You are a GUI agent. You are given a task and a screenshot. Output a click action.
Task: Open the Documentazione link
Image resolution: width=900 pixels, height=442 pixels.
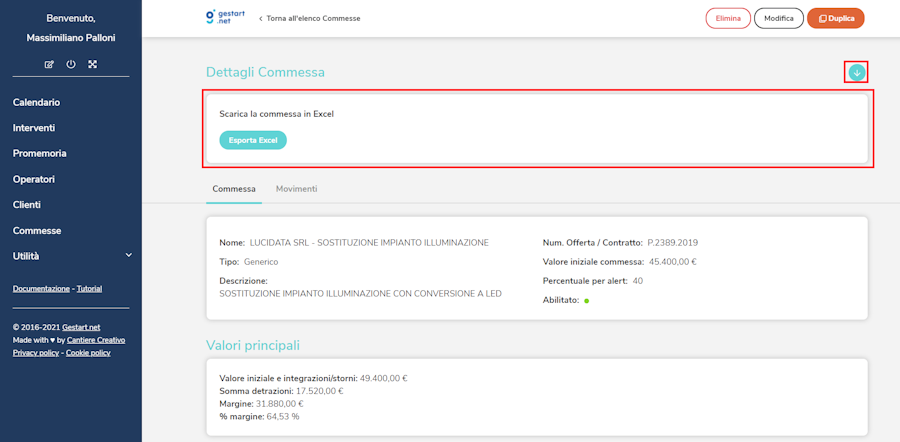tap(41, 289)
